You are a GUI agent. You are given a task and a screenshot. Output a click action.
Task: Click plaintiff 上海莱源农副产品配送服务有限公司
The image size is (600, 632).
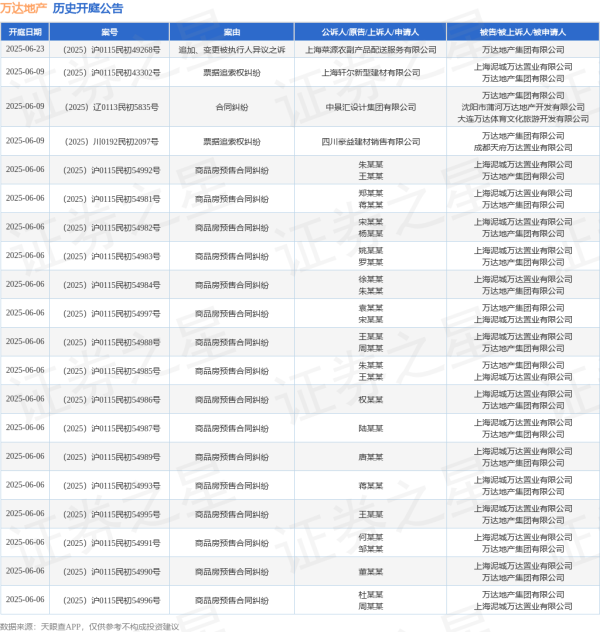(370, 50)
